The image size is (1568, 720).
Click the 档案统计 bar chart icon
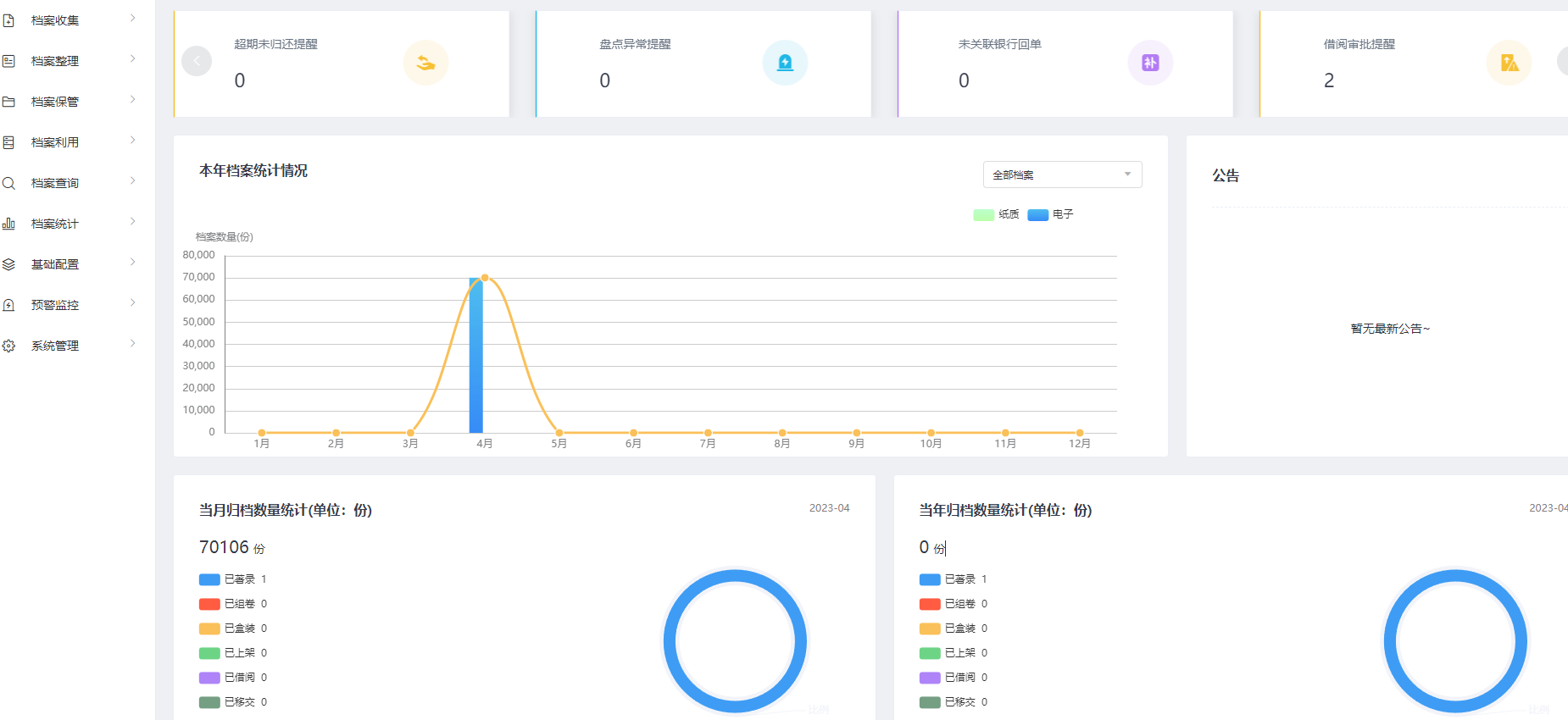point(8,224)
